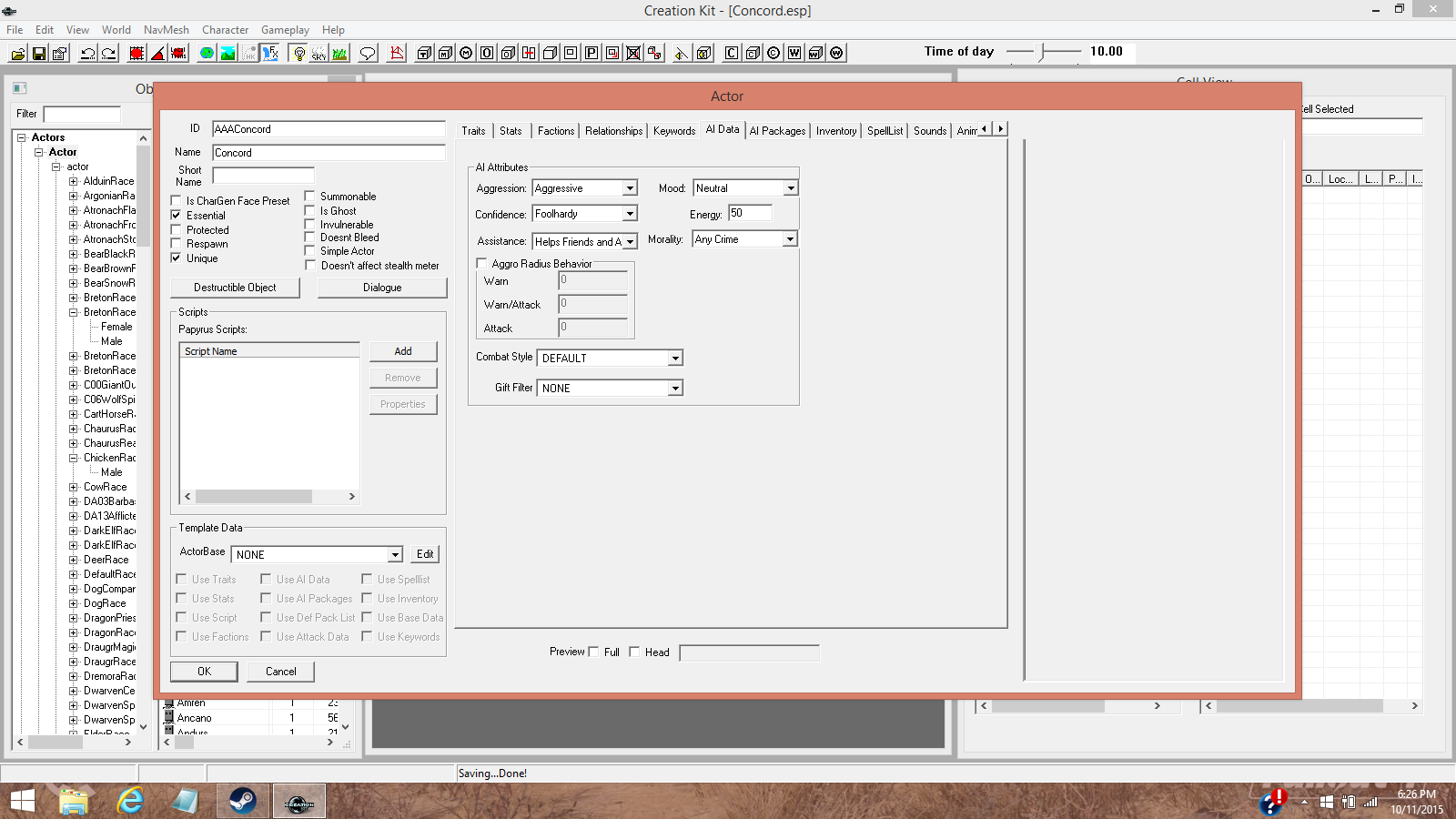Click the Dialogue button
Viewport: 1456px width, 819px height.
[382, 288]
